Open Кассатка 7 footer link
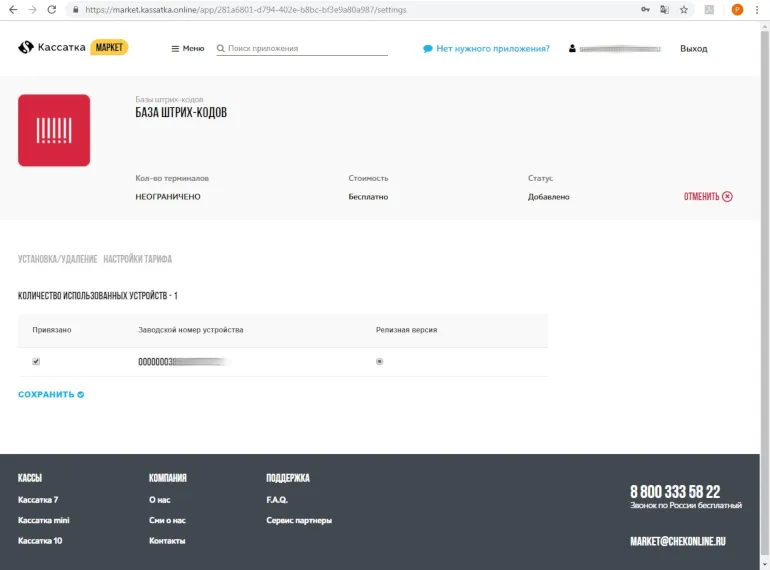The width and height of the screenshot is (770, 570). pos(38,500)
